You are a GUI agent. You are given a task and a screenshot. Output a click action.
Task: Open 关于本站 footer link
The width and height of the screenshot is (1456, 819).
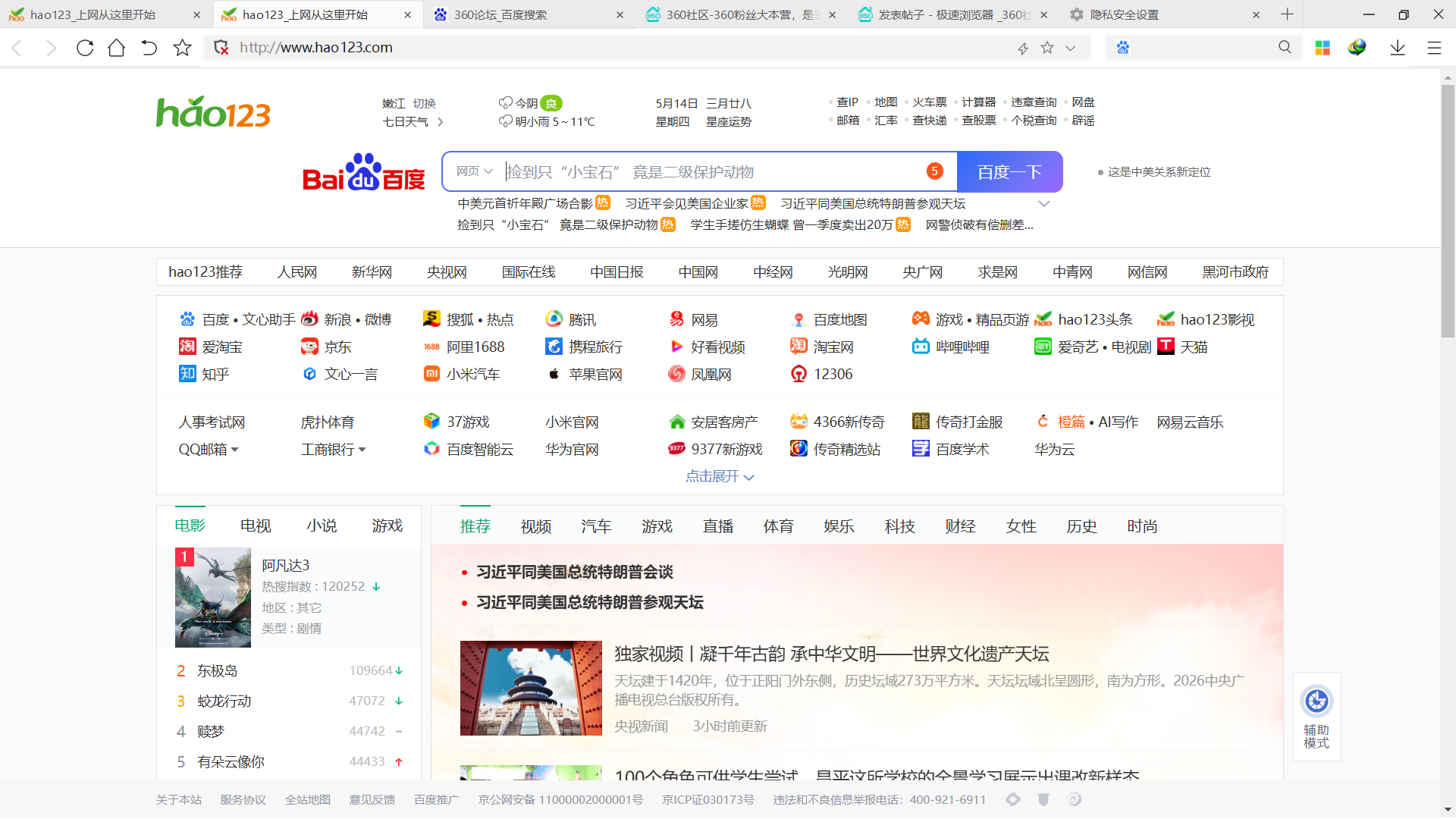click(x=179, y=800)
